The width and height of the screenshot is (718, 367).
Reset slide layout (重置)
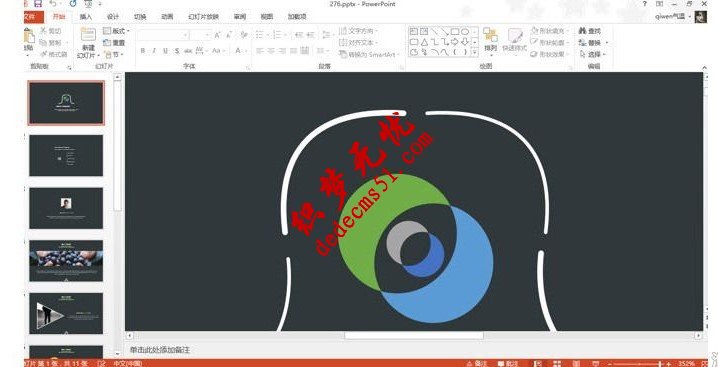[x=114, y=43]
